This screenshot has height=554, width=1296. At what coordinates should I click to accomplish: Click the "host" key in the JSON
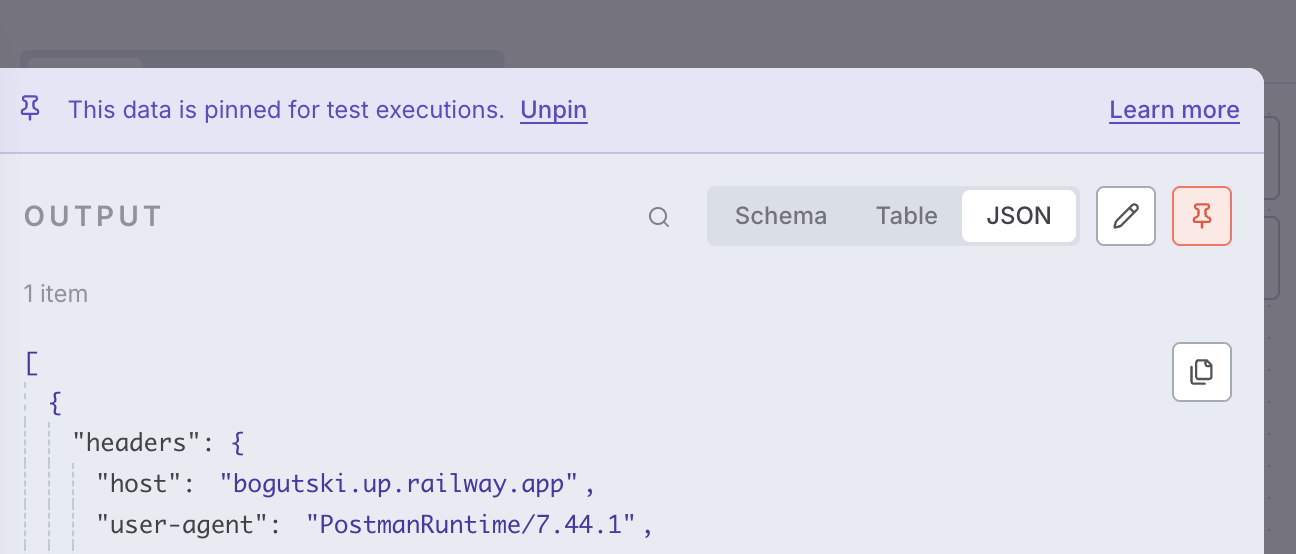[x=140, y=484]
